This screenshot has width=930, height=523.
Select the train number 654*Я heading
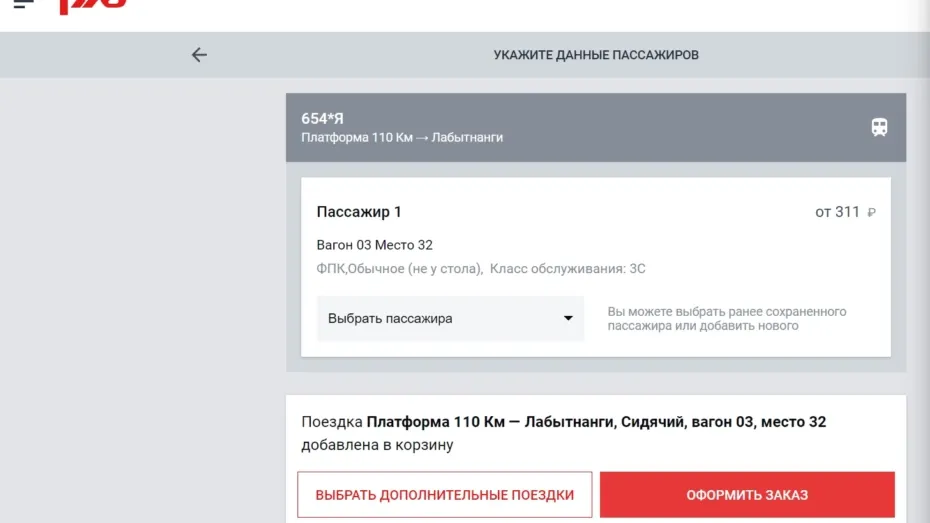[322, 119]
